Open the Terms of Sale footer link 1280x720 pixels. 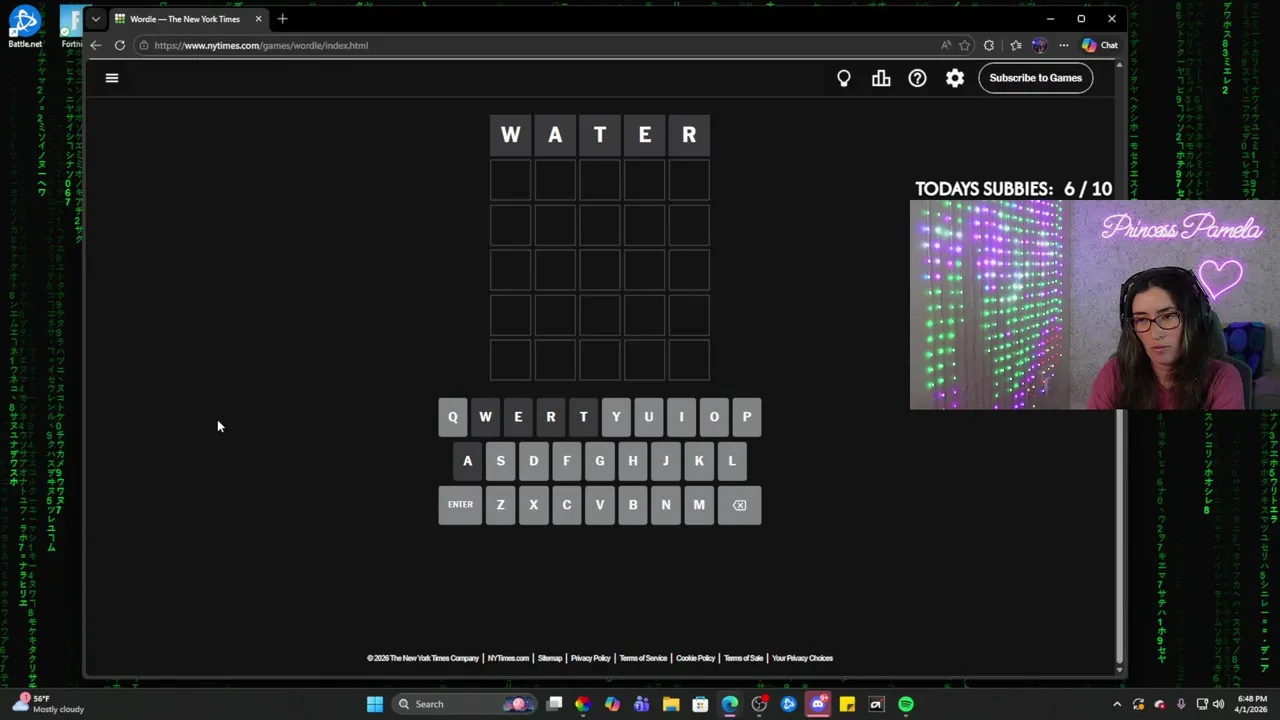pyautogui.click(x=743, y=658)
